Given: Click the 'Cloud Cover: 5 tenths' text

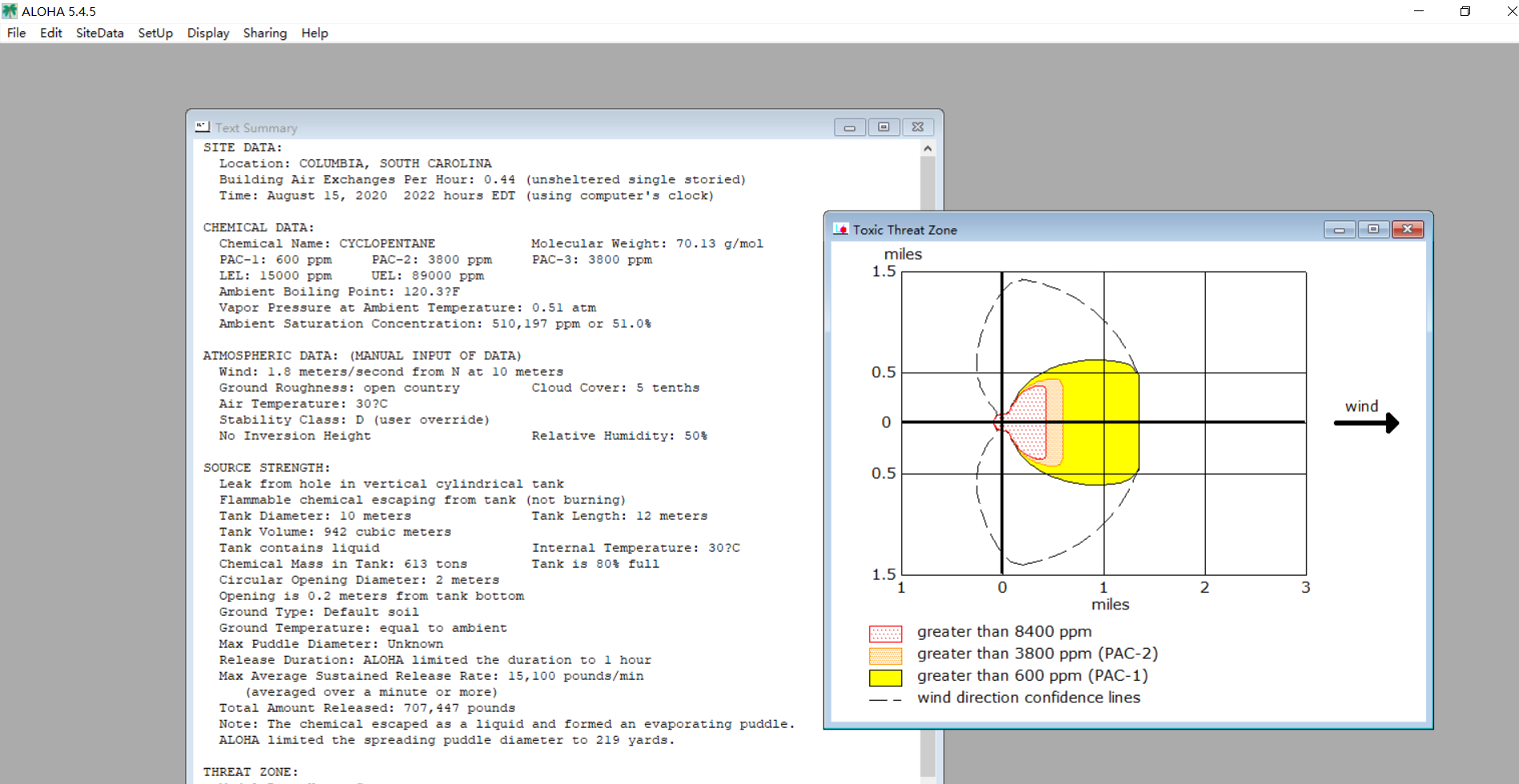Looking at the screenshot, I should (x=615, y=388).
